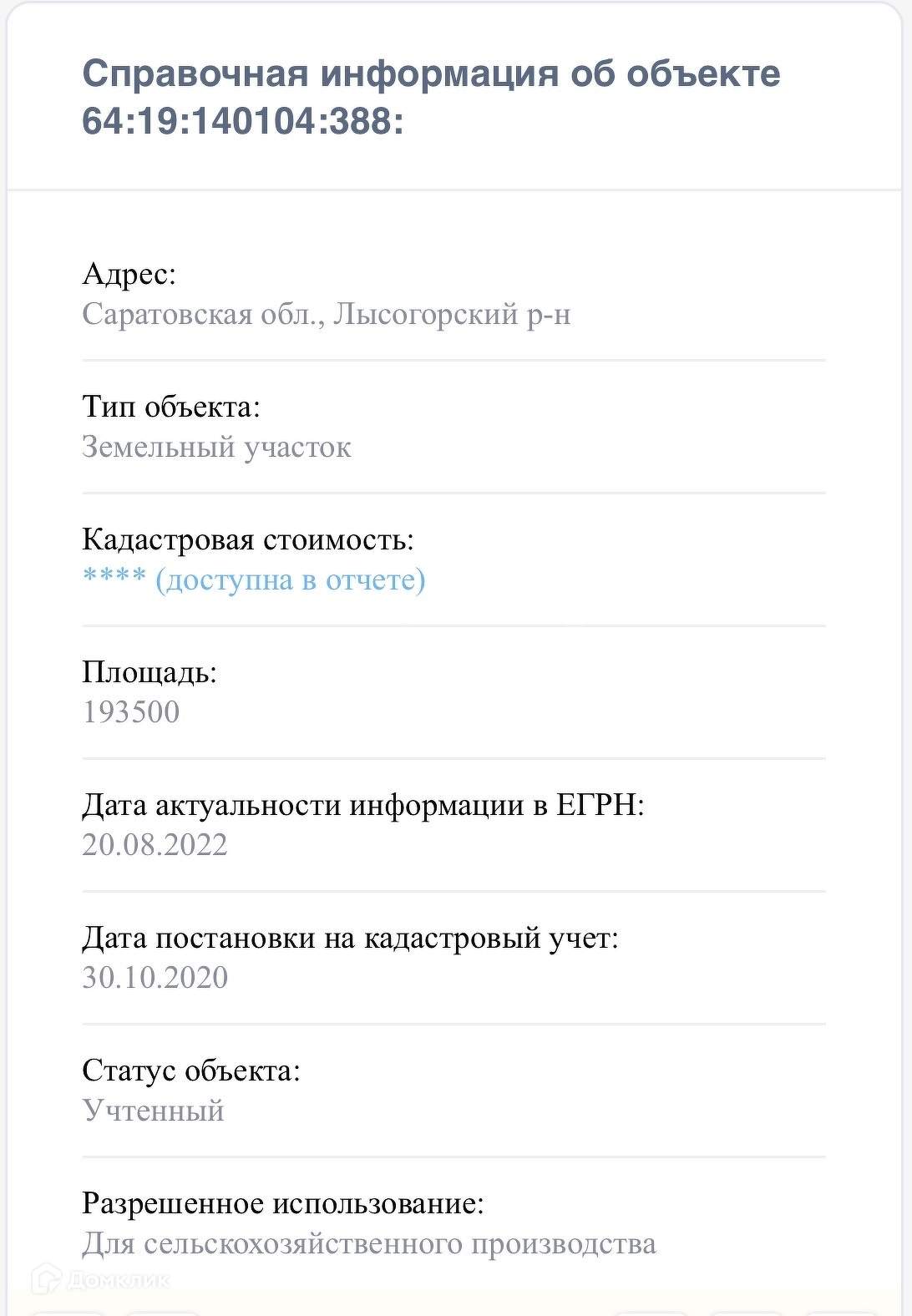Click the Домклик watermark text
Image resolution: width=912 pixels, height=1316 pixels.
click(x=117, y=1279)
